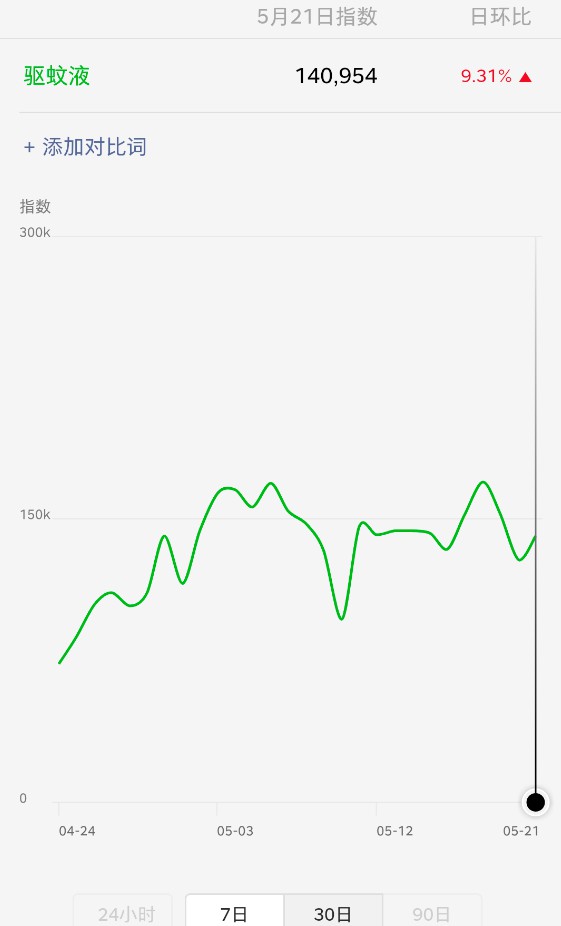Click the 添加对比词 link
The width and height of the screenshot is (561, 926).
click(94, 147)
